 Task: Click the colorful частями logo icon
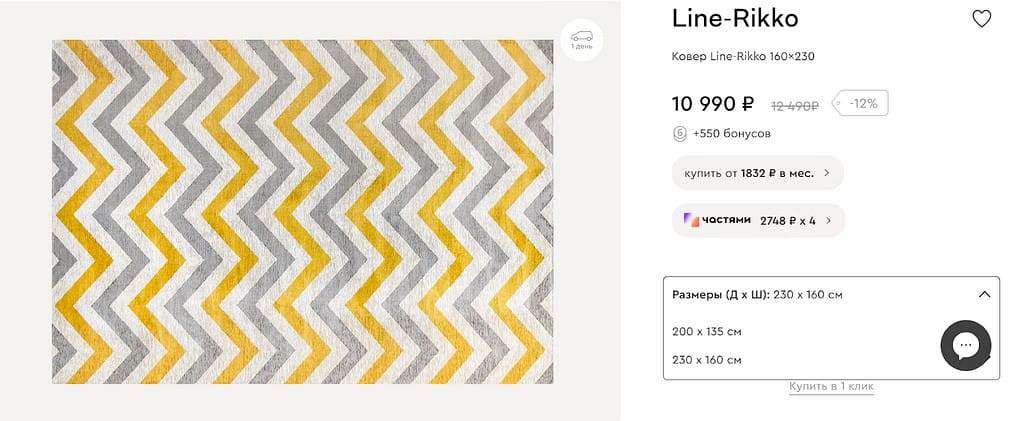coord(691,220)
